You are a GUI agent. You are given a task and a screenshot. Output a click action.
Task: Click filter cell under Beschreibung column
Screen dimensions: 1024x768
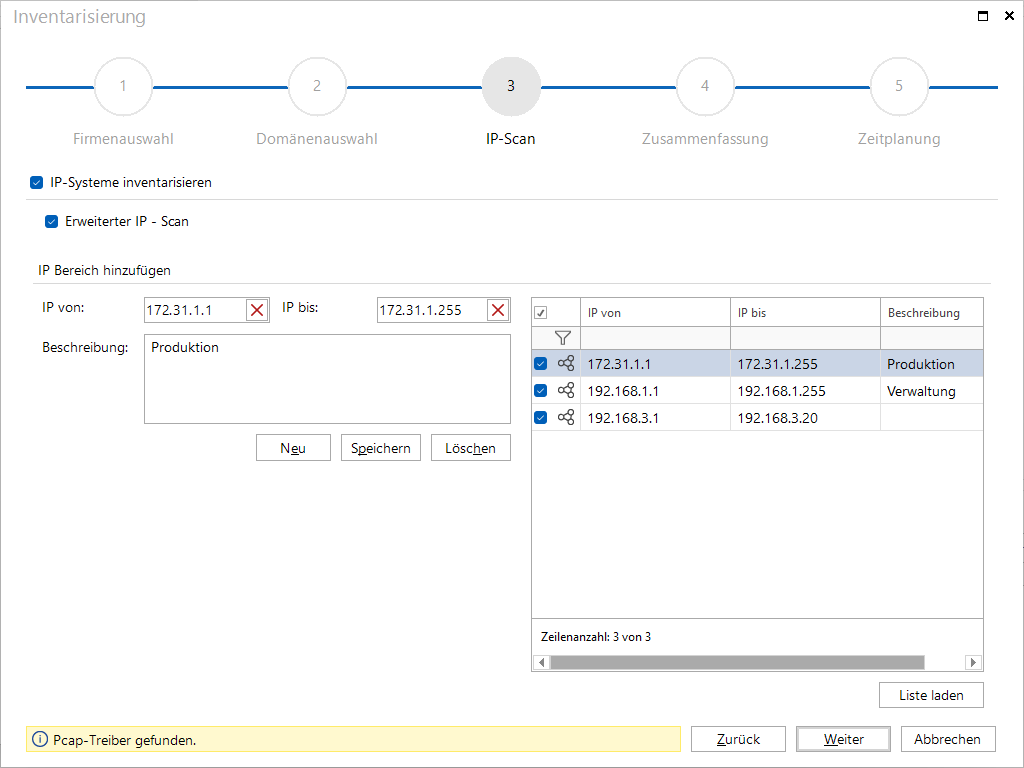932,338
